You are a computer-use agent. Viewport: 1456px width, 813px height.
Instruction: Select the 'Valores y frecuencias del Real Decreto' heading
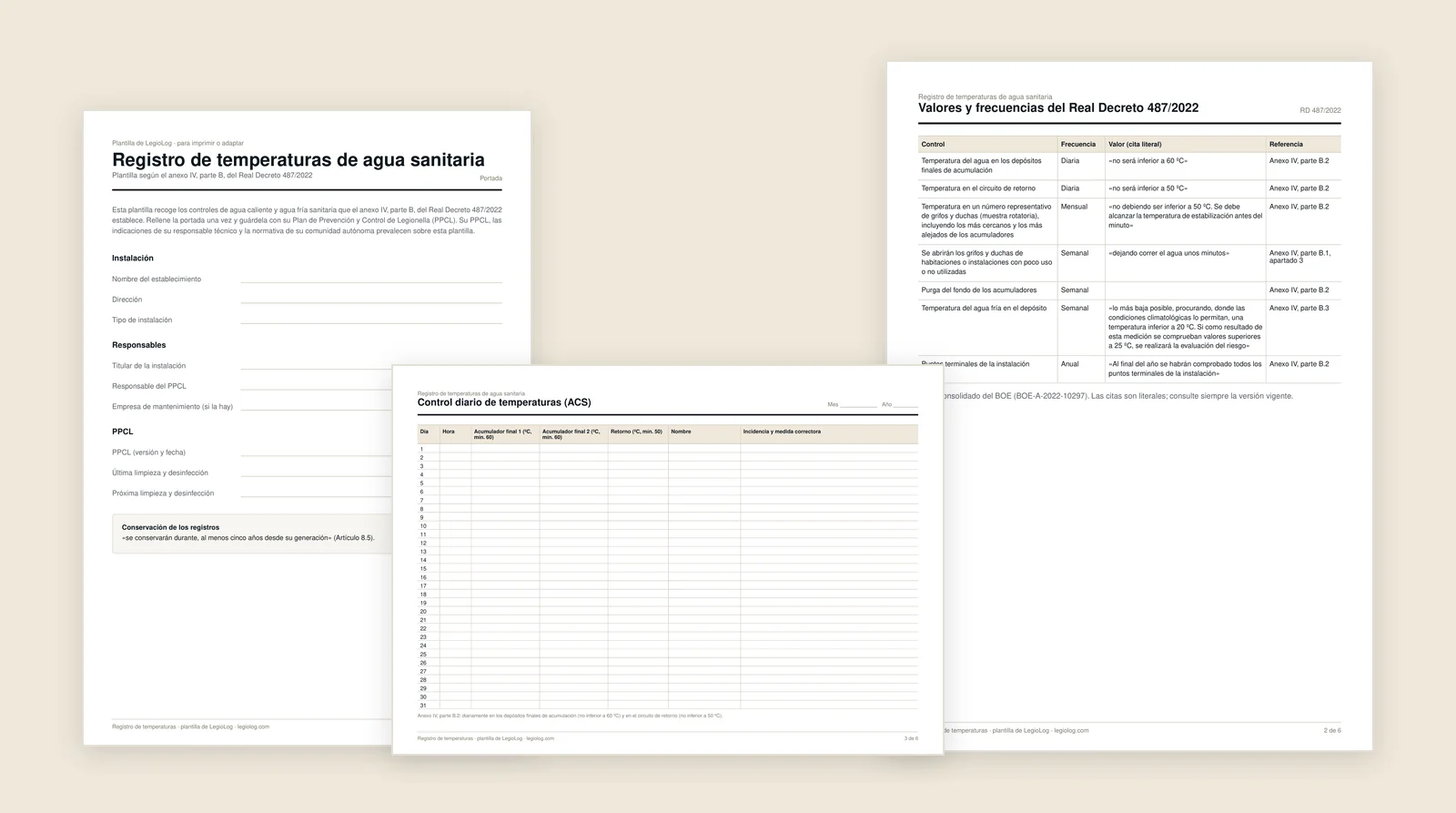click(x=1058, y=107)
